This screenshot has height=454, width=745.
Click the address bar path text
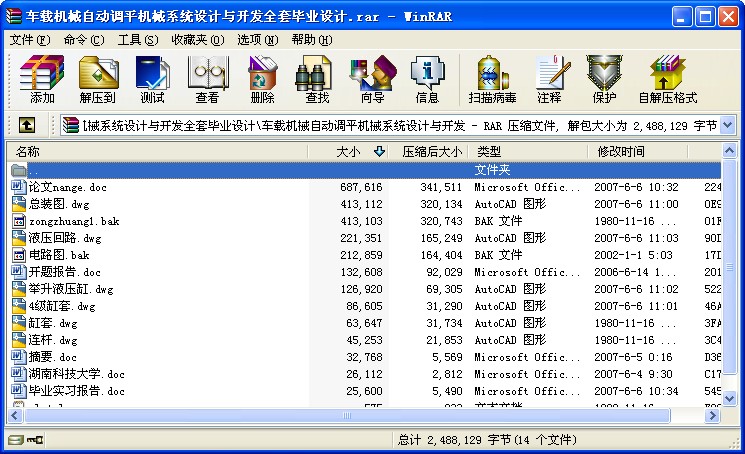click(x=400, y=125)
